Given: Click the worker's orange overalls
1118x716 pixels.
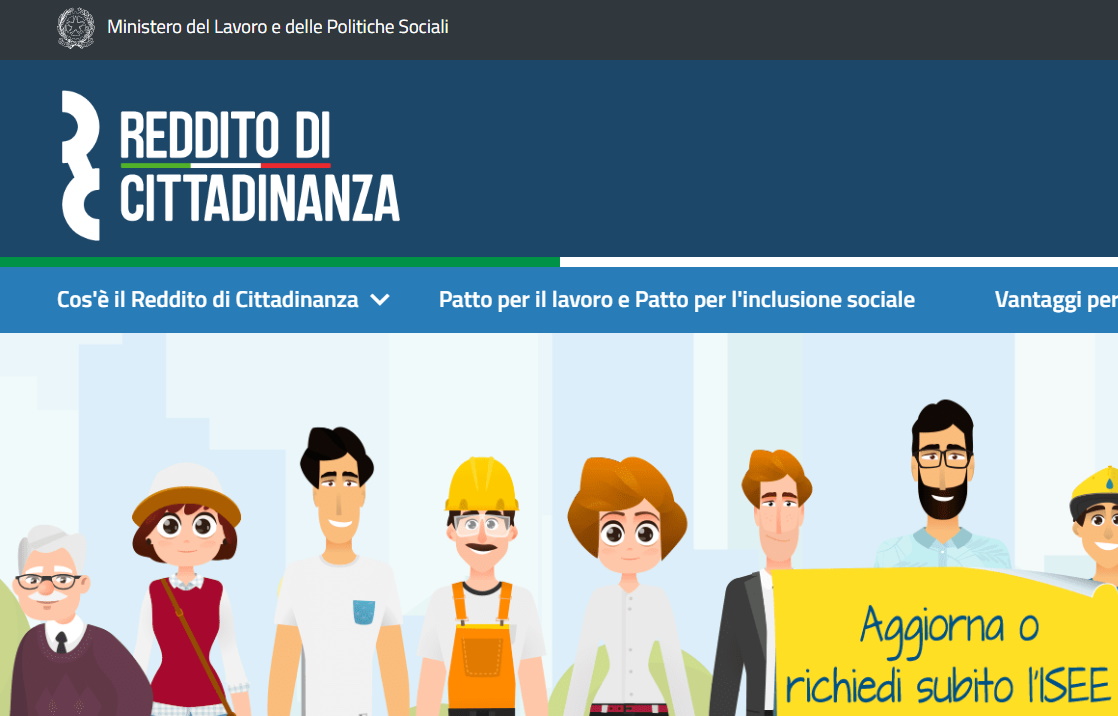Looking at the screenshot, I should click(482, 649).
